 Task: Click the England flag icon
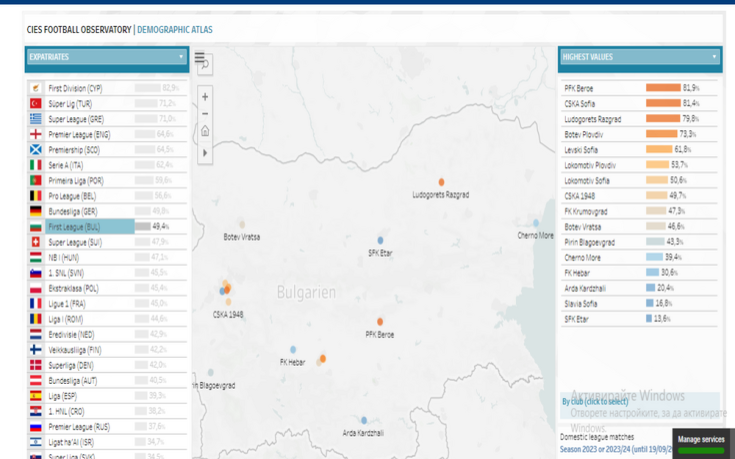pyautogui.click(x=36, y=134)
